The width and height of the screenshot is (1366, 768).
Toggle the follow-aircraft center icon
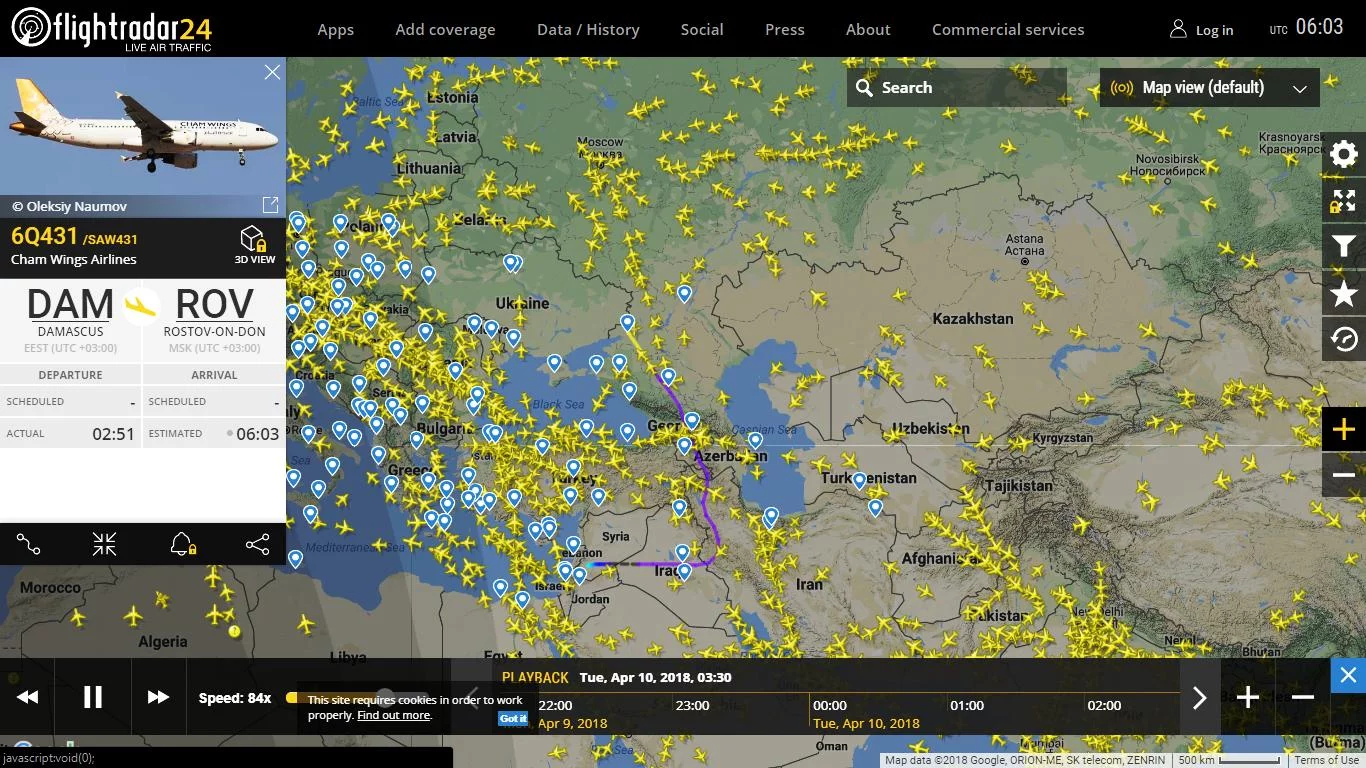click(x=105, y=544)
